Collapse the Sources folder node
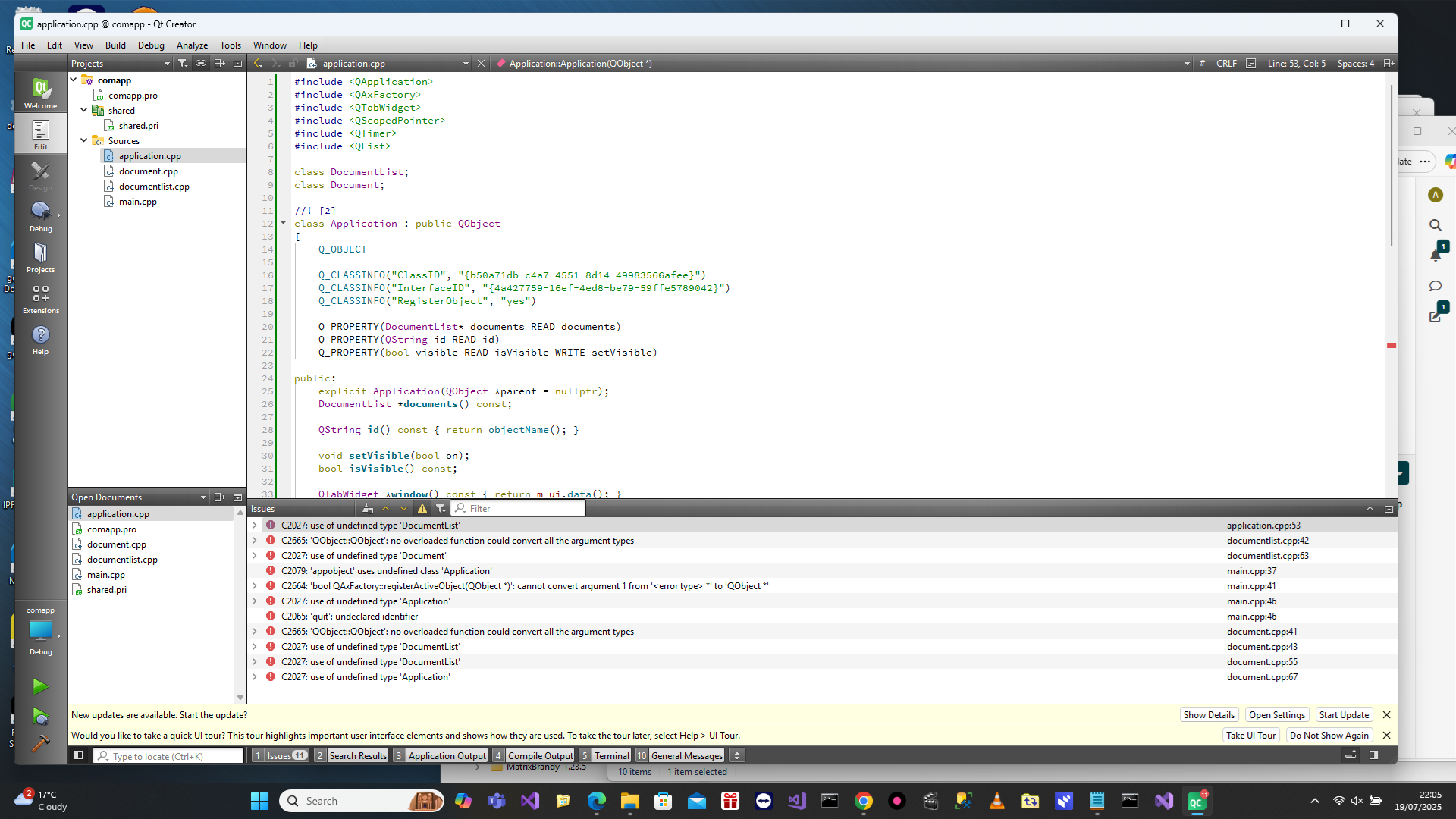Viewport: 1456px width, 819px height. coord(84,140)
